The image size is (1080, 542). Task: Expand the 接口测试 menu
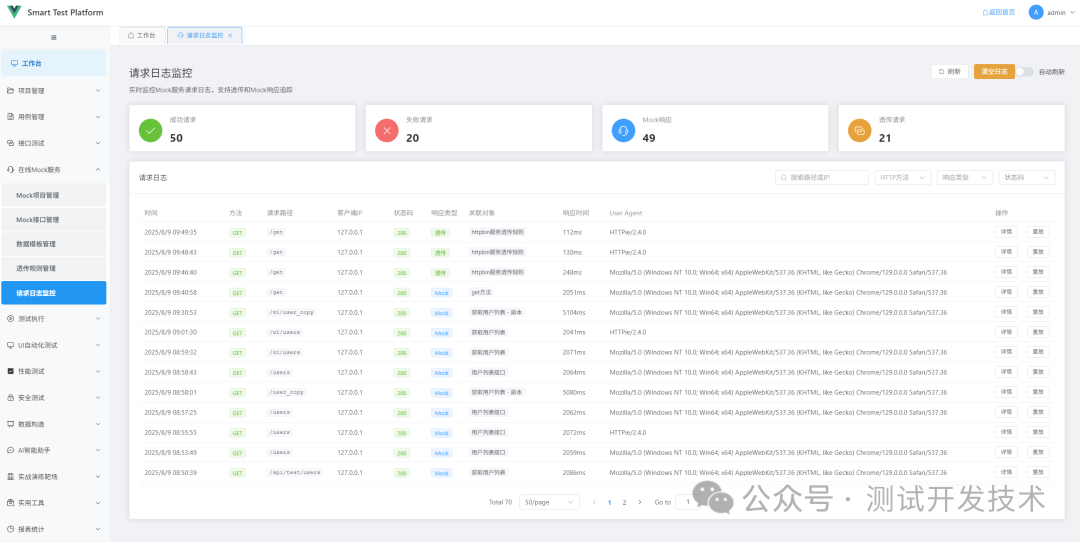pos(98,143)
